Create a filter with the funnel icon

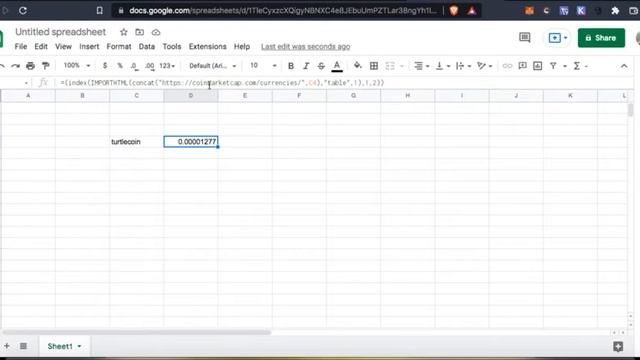[553, 66]
